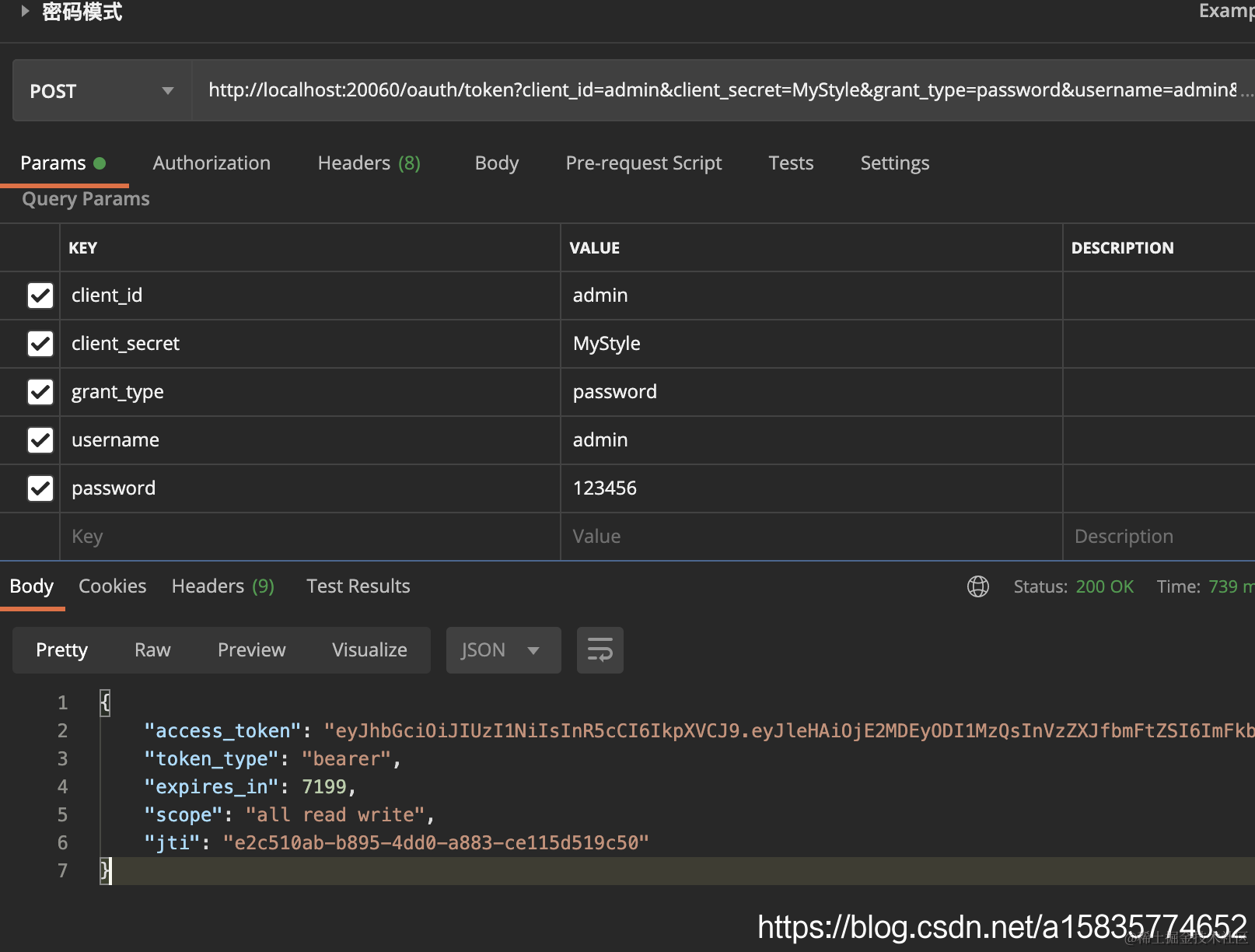Click the response Time value

(1232, 586)
